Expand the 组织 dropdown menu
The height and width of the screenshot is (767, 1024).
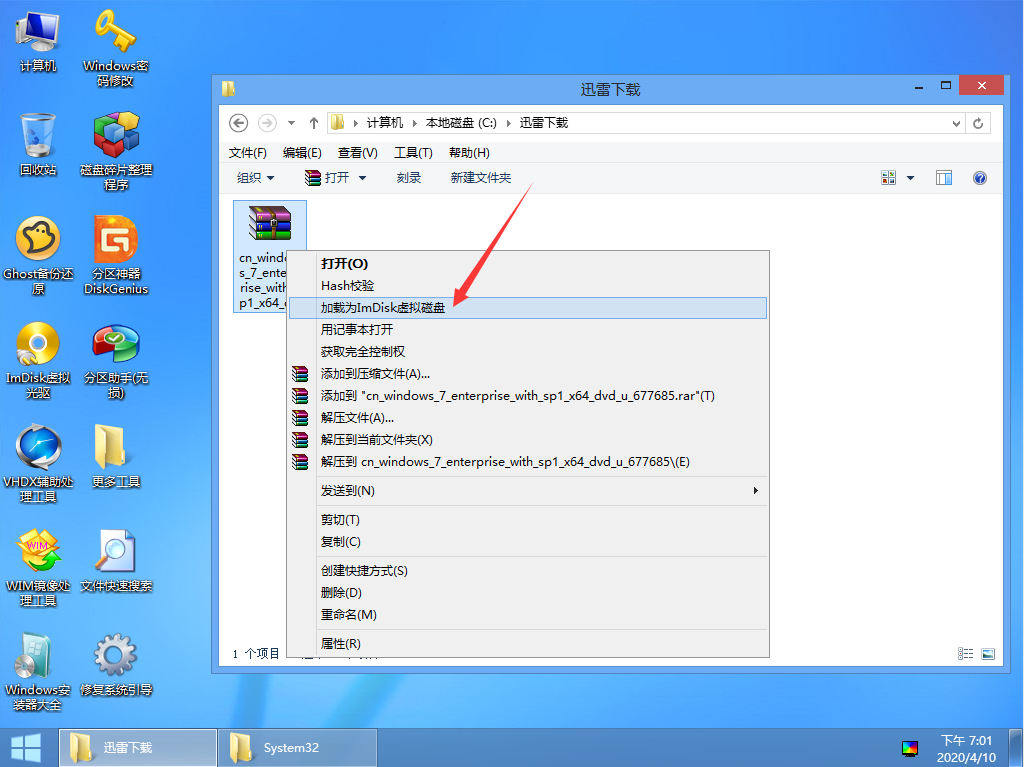255,178
